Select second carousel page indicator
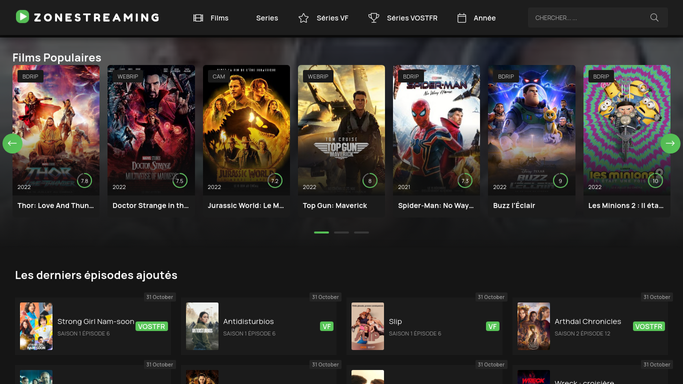 (342, 232)
